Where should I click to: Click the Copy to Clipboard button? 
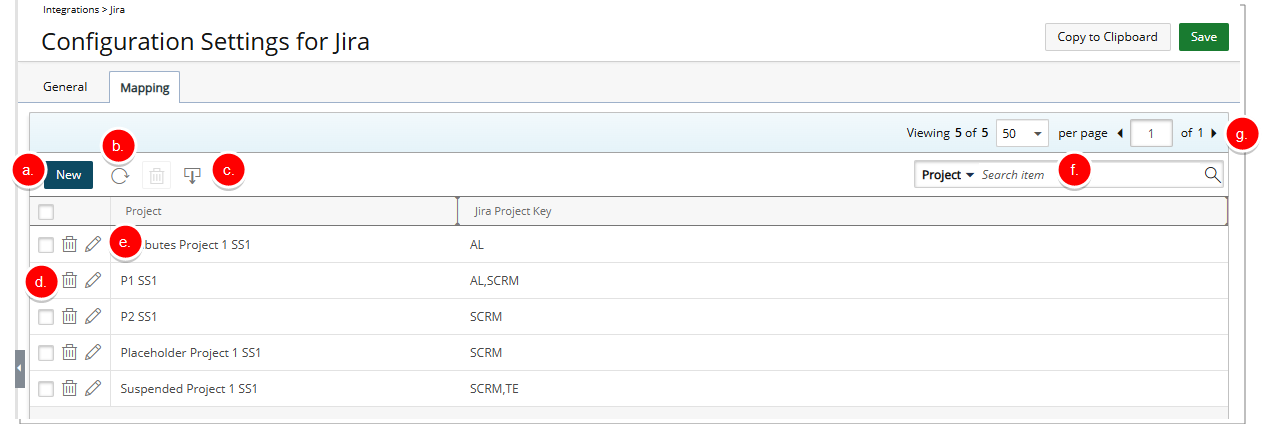(1107, 37)
